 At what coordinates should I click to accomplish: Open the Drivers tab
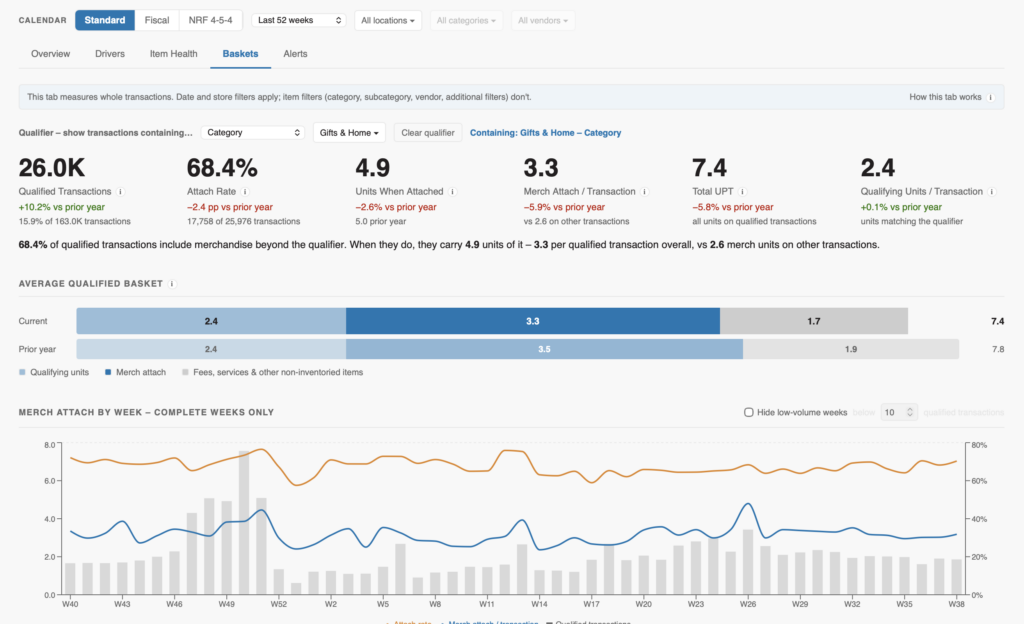pos(110,54)
